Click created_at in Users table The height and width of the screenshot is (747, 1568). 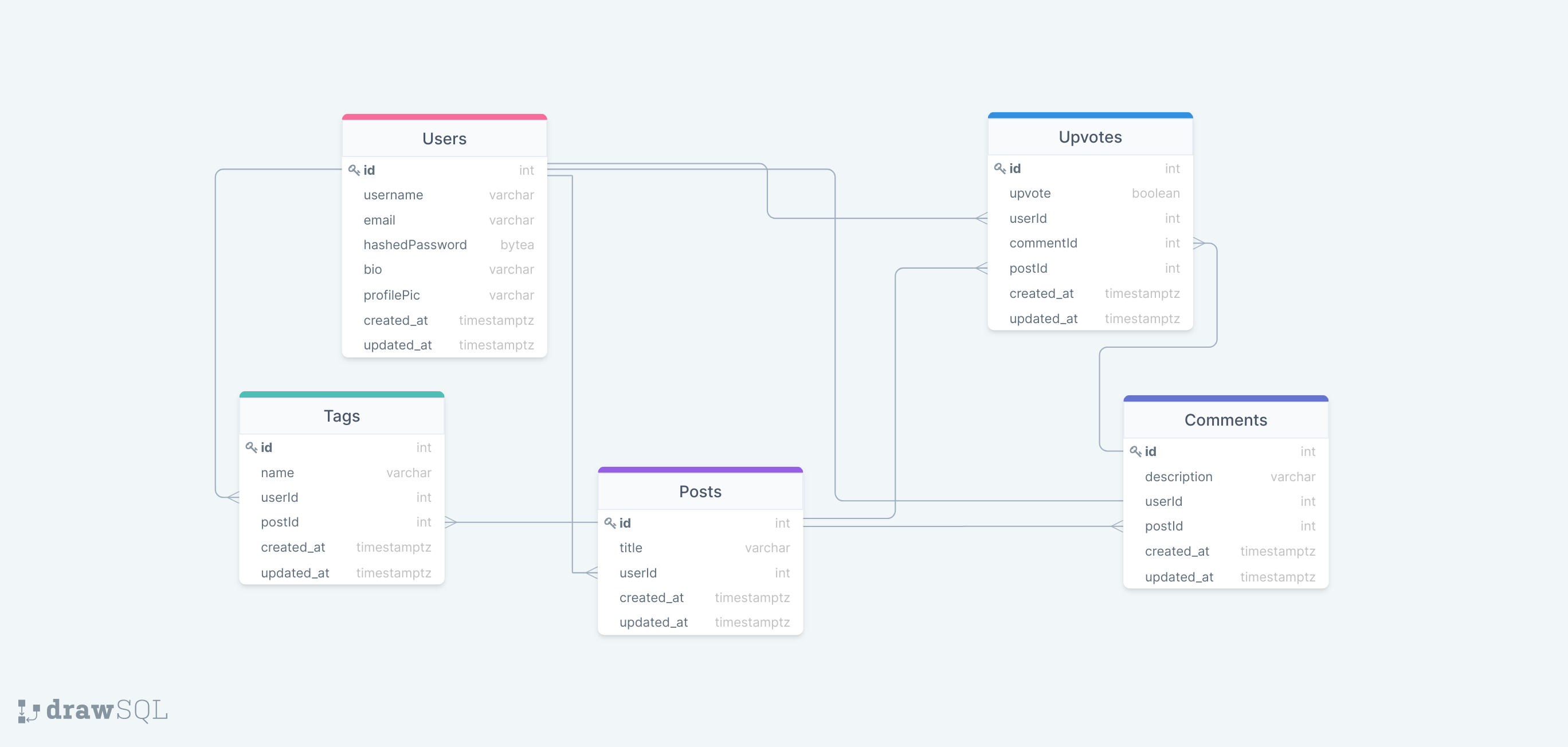click(444, 321)
